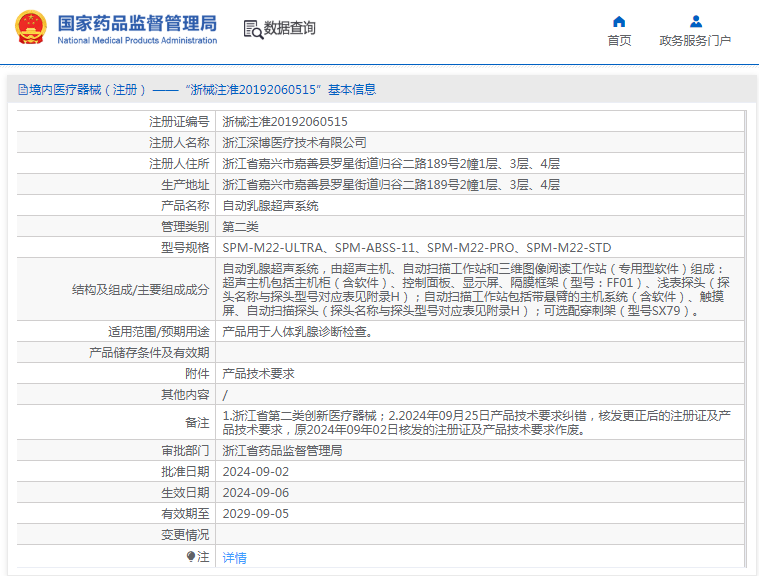The height and width of the screenshot is (576, 759).
Task: Click the 政务服务门户 user icon
Action: 696,21
